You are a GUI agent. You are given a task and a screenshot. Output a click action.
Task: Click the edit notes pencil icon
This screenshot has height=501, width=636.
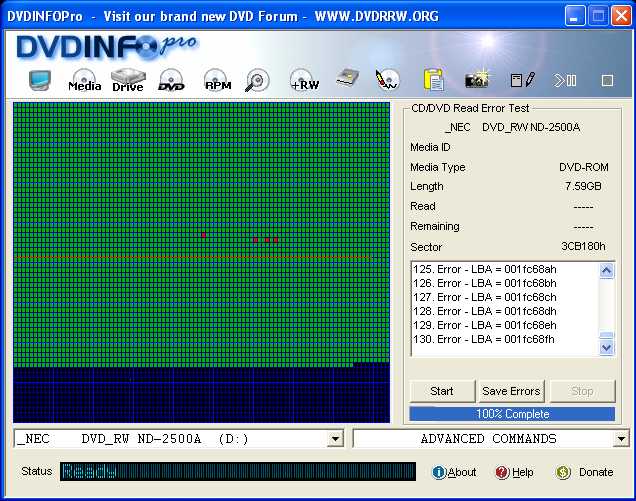pos(523,80)
